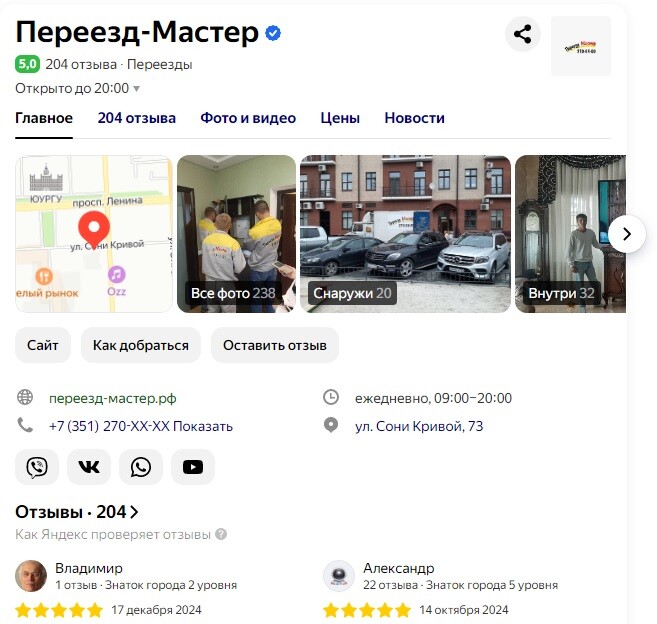The width and height of the screenshot is (657, 624).
Task: Open the YouTube channel icon
Action: 193,467
